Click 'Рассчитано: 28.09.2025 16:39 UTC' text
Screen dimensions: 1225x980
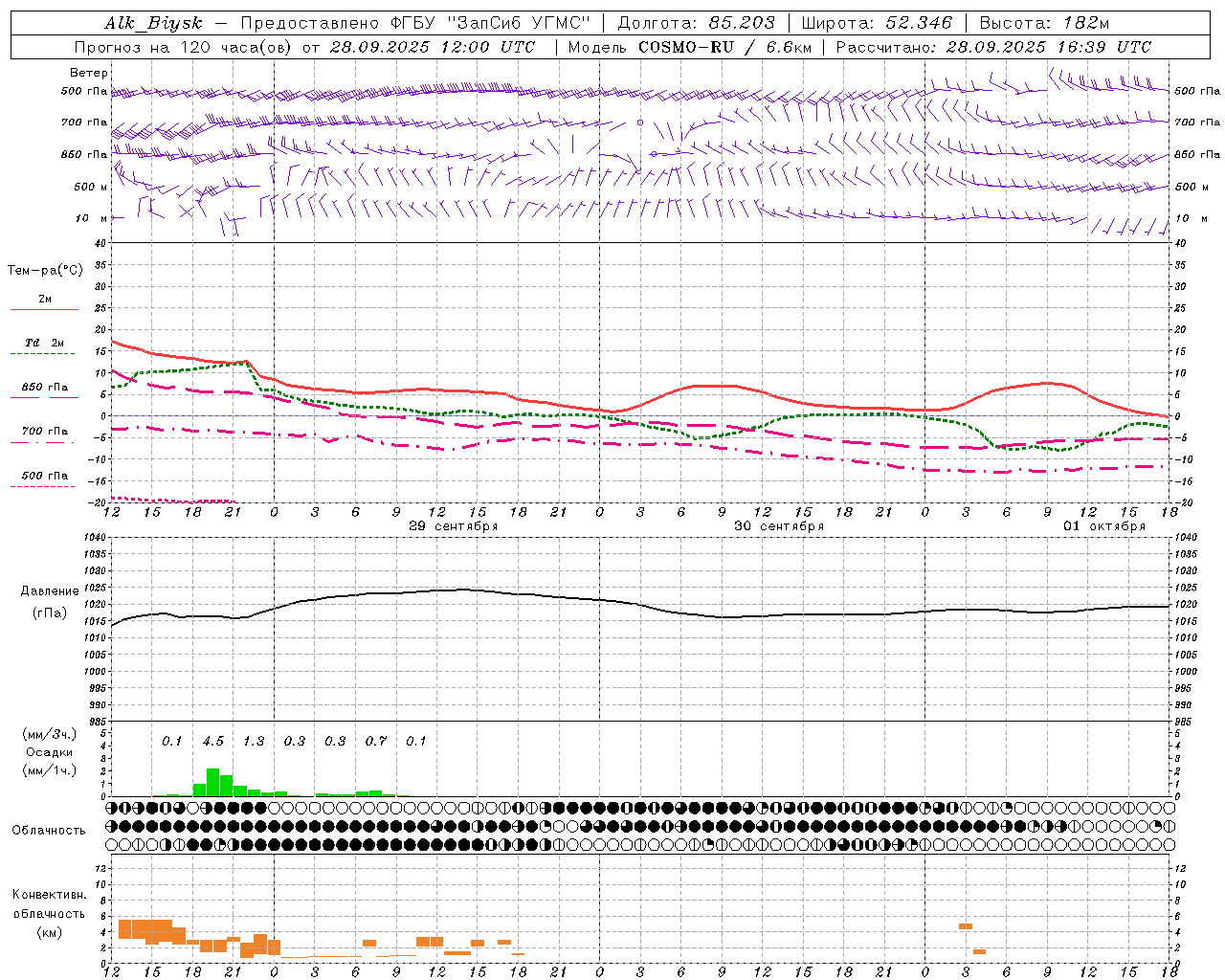coord(993,47)
